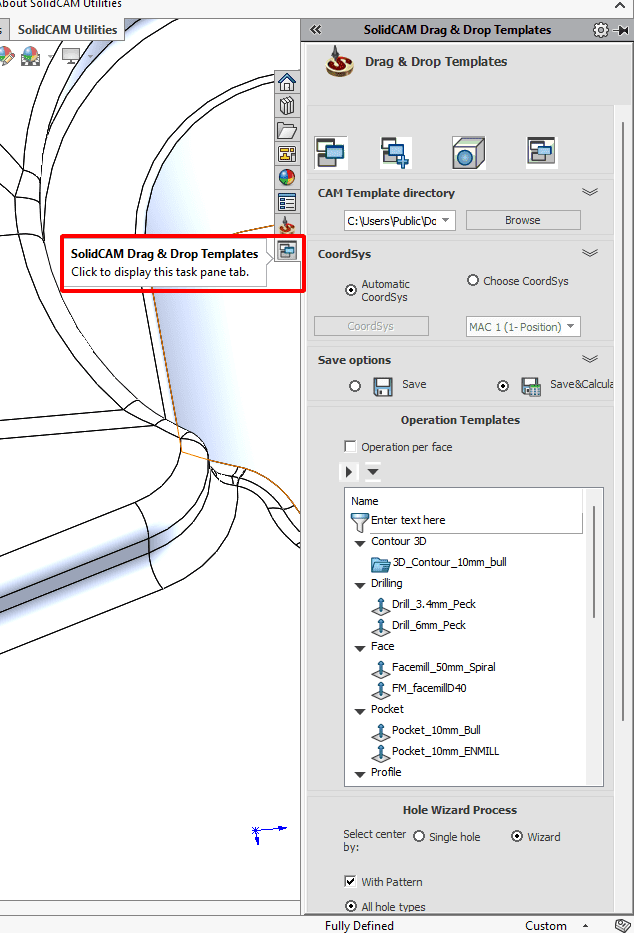
Task: Click the Fully Defined status text
Action: (359, 925)
